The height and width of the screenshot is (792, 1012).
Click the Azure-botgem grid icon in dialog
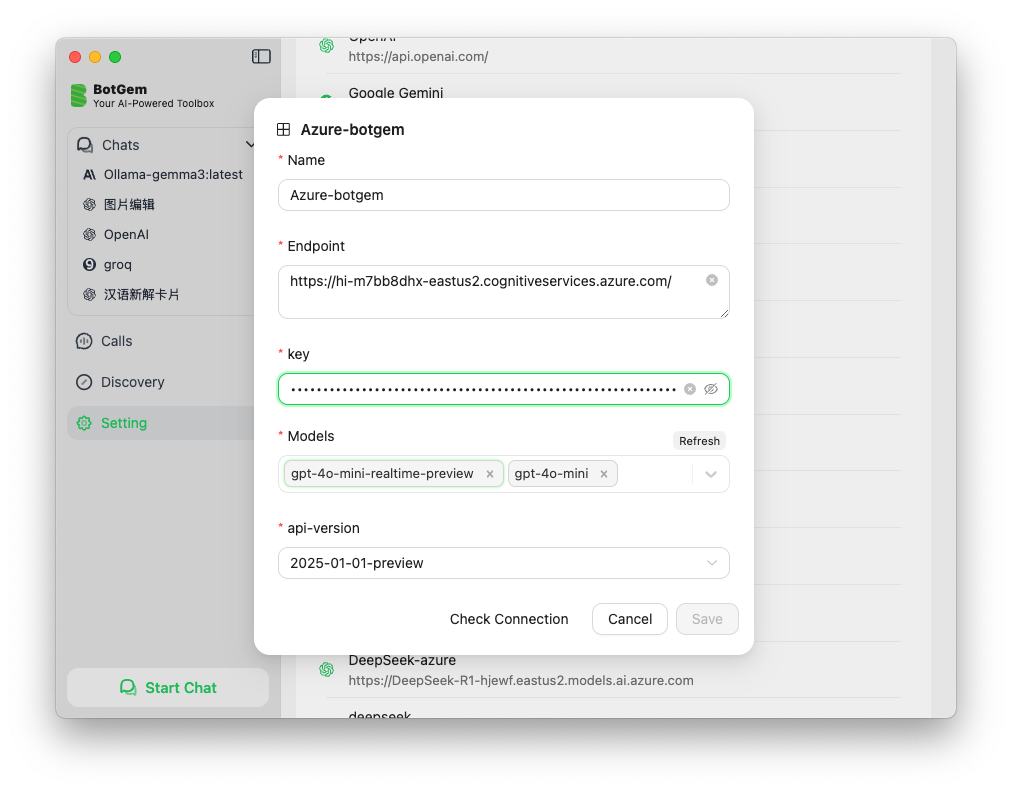click(283, 129)
